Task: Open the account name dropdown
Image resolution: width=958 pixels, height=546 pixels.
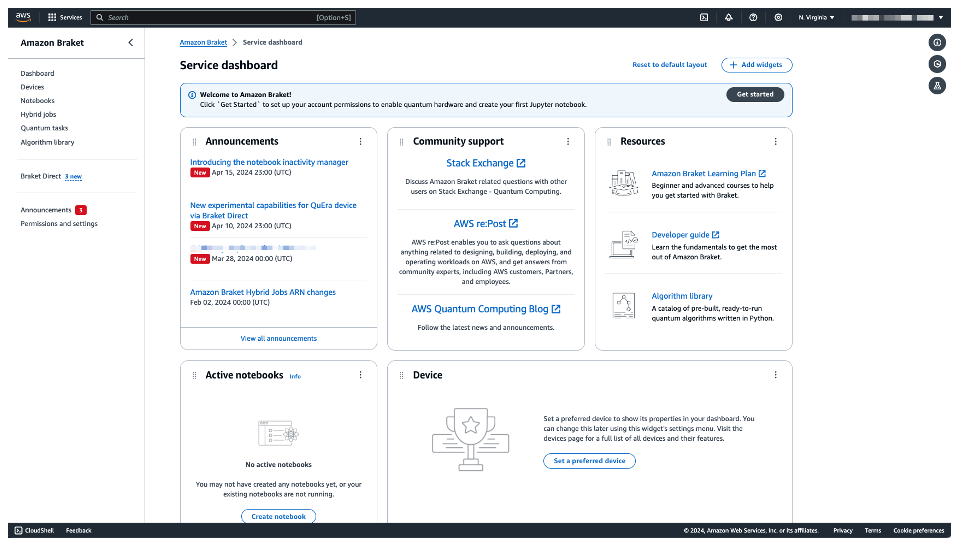Action: (898, 17)
